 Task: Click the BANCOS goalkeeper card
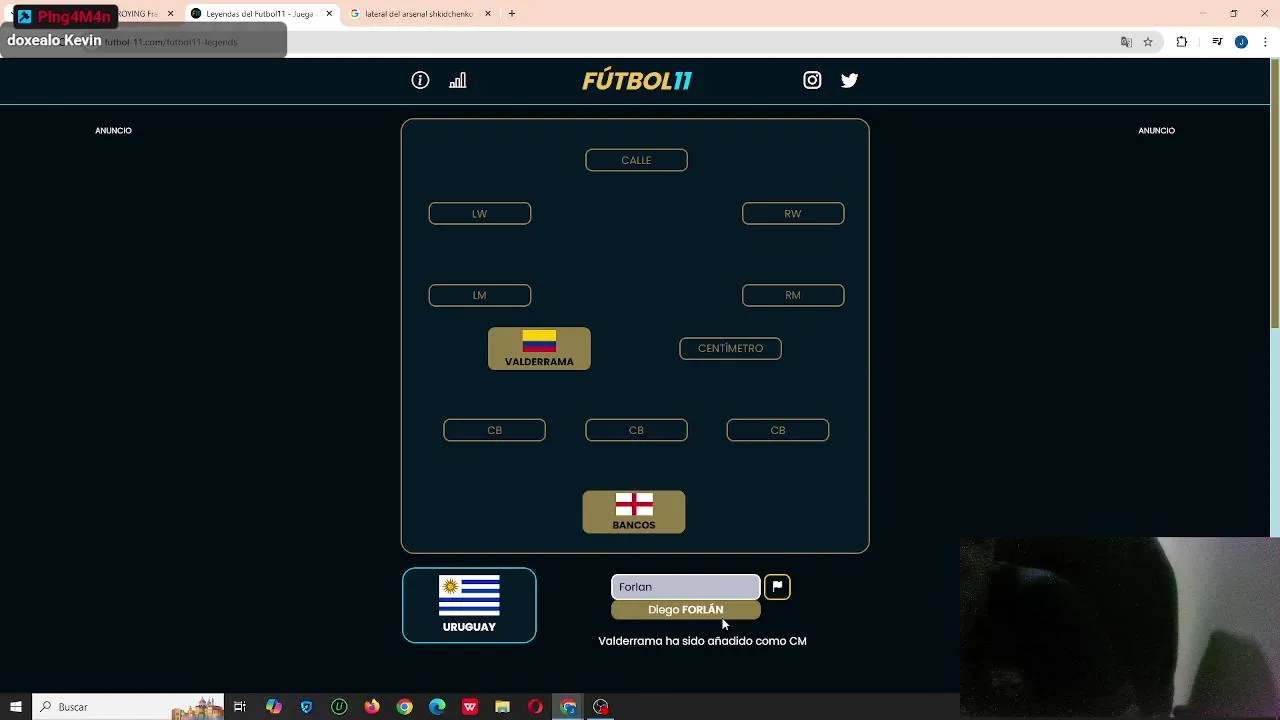(634, 512)
